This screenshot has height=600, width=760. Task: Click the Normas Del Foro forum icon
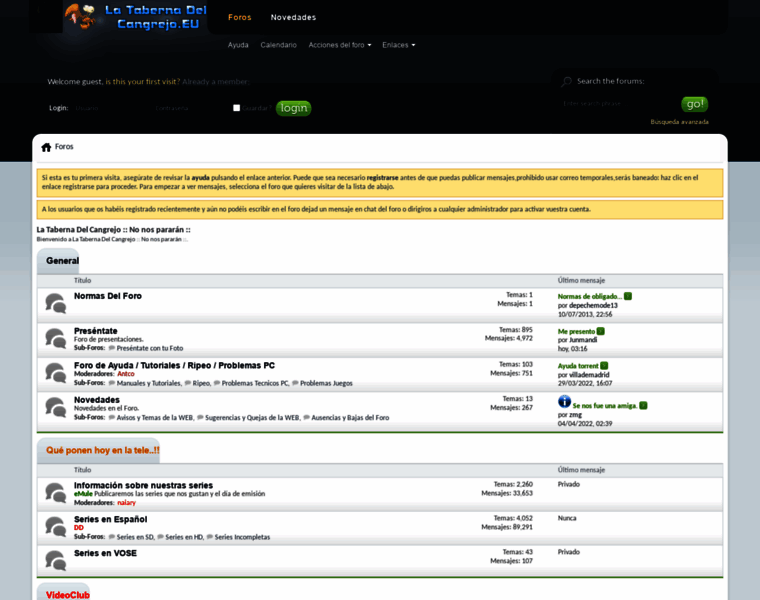pyautogui.click(x=55, y=304)
